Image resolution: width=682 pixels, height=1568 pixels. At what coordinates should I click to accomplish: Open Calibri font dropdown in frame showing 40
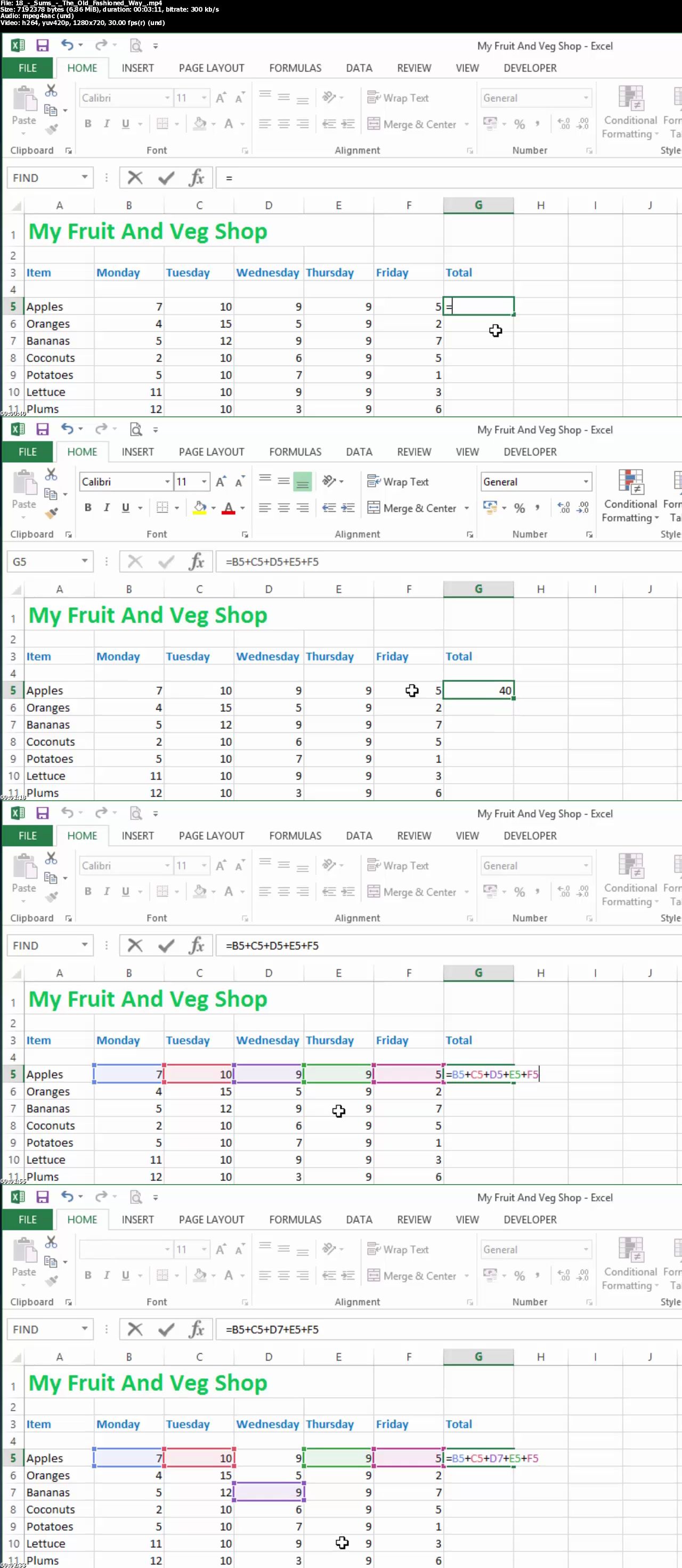167,481
